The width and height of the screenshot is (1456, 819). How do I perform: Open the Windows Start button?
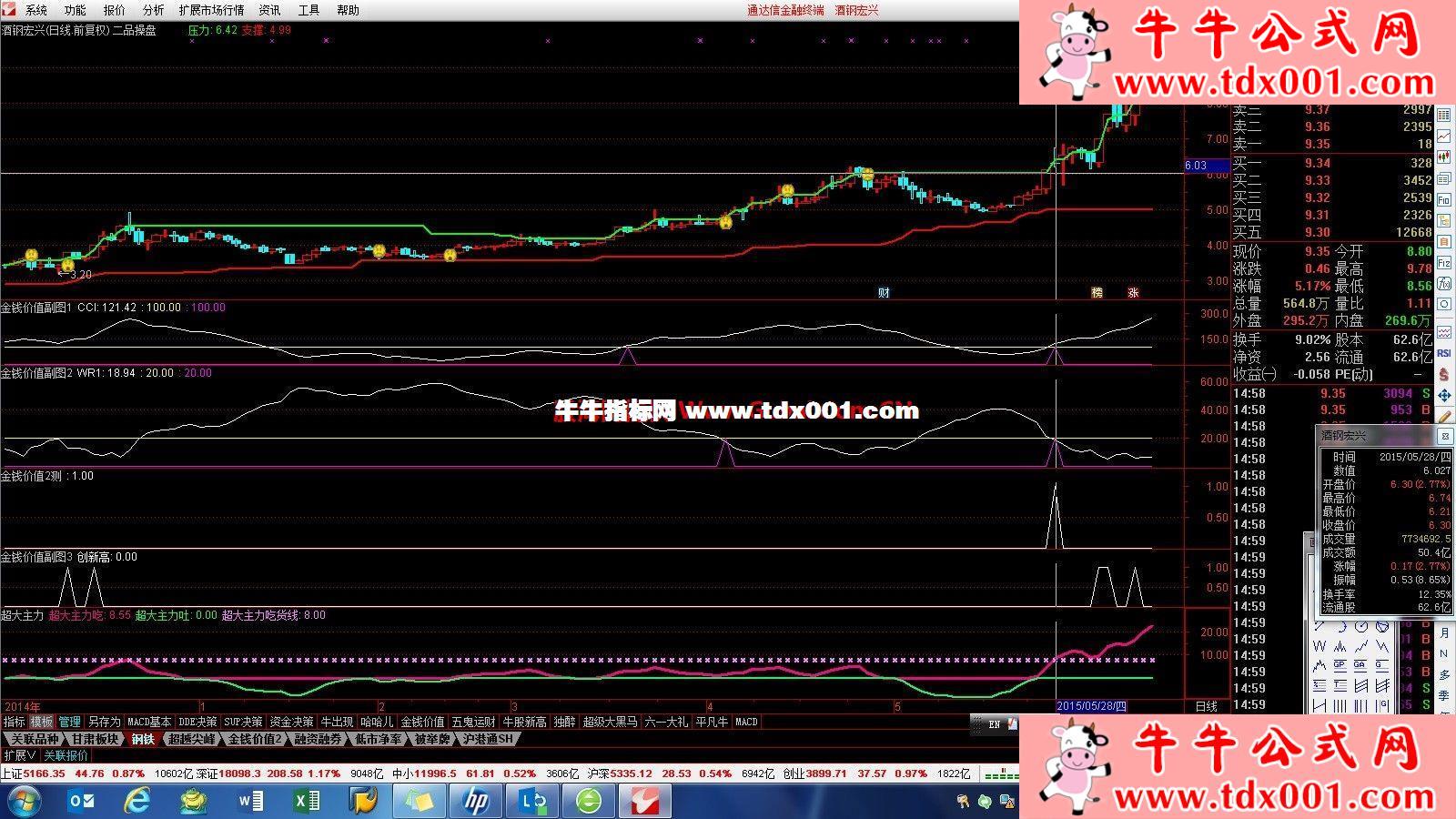point(25,801)
